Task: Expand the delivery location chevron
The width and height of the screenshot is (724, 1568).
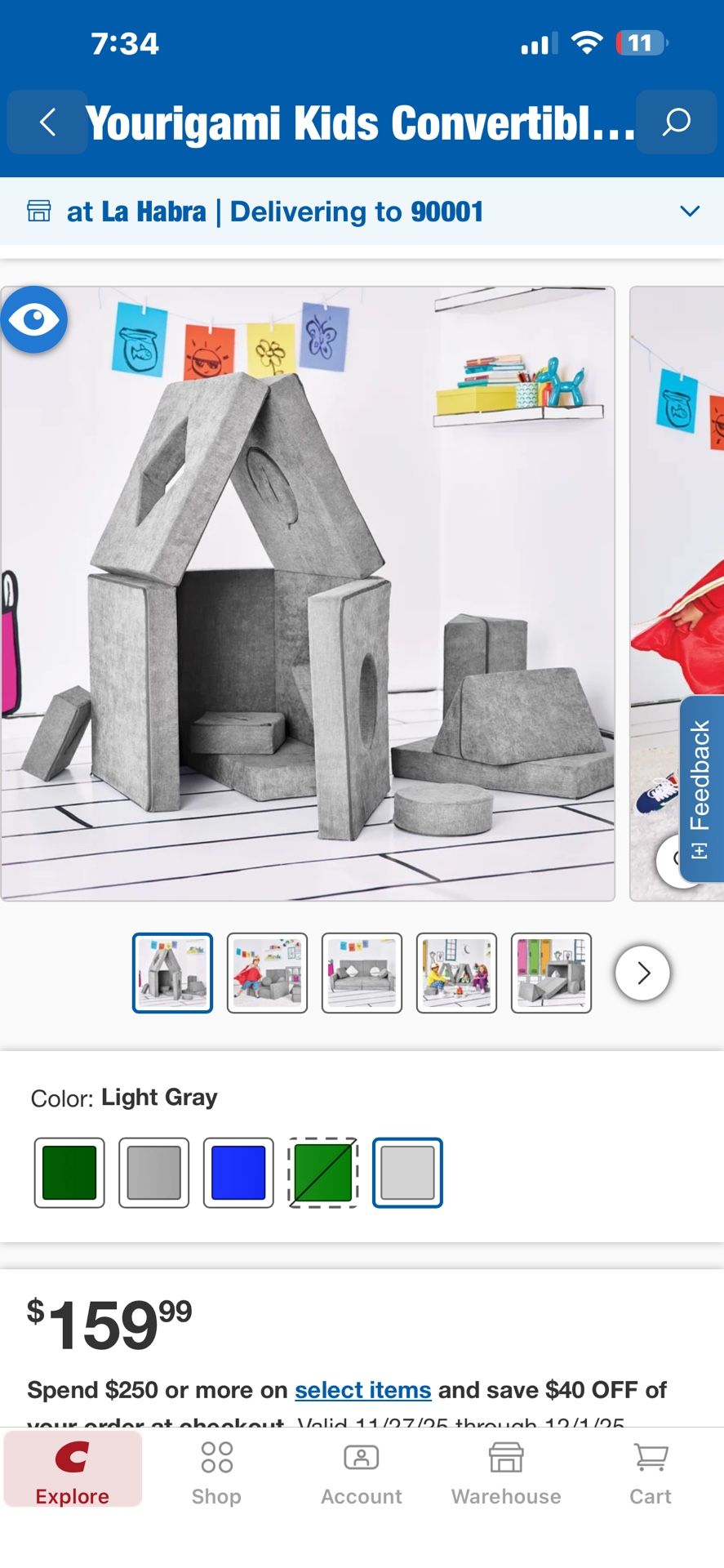Action: point(690,212)
